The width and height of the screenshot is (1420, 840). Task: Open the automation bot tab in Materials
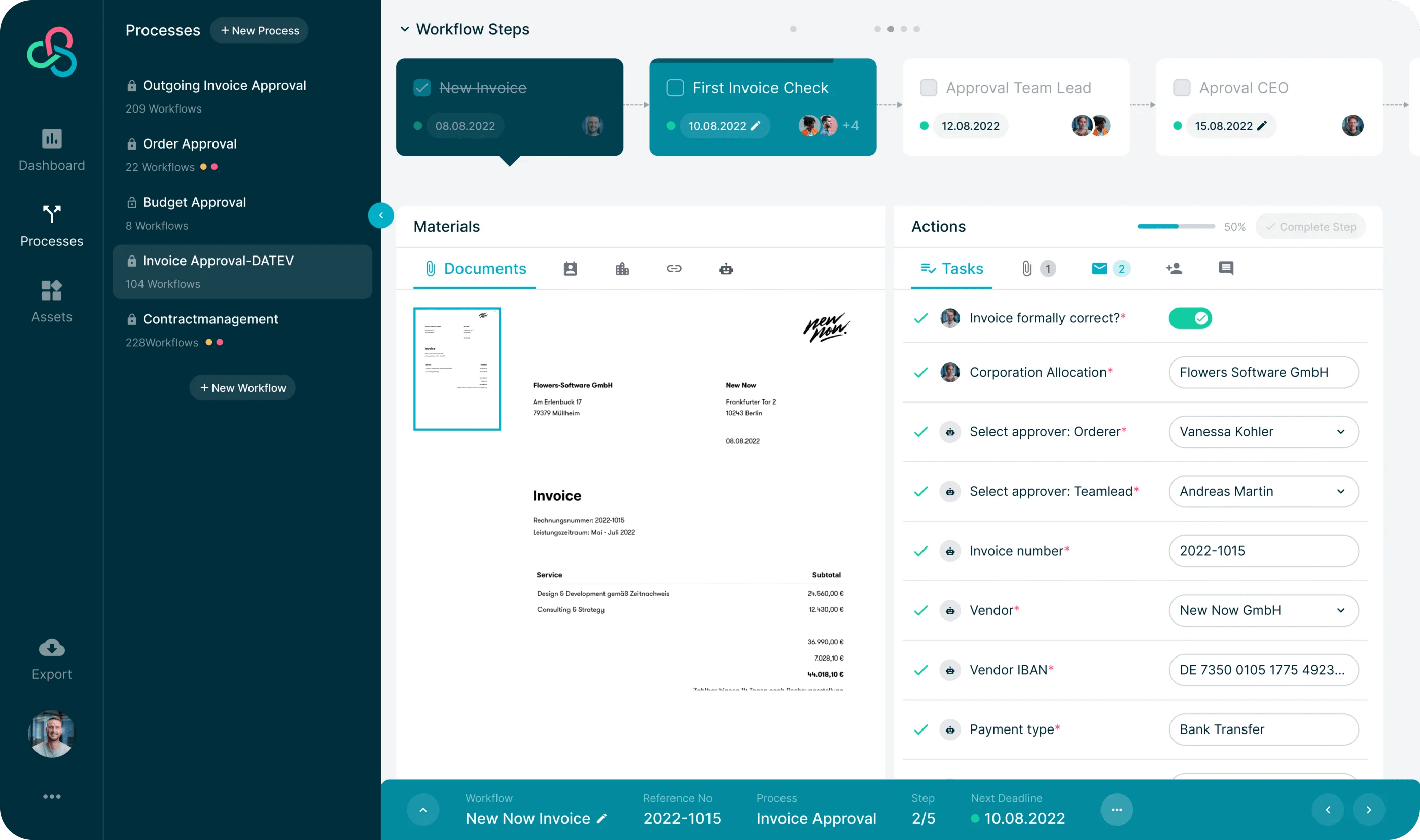(x=726, y=269)
